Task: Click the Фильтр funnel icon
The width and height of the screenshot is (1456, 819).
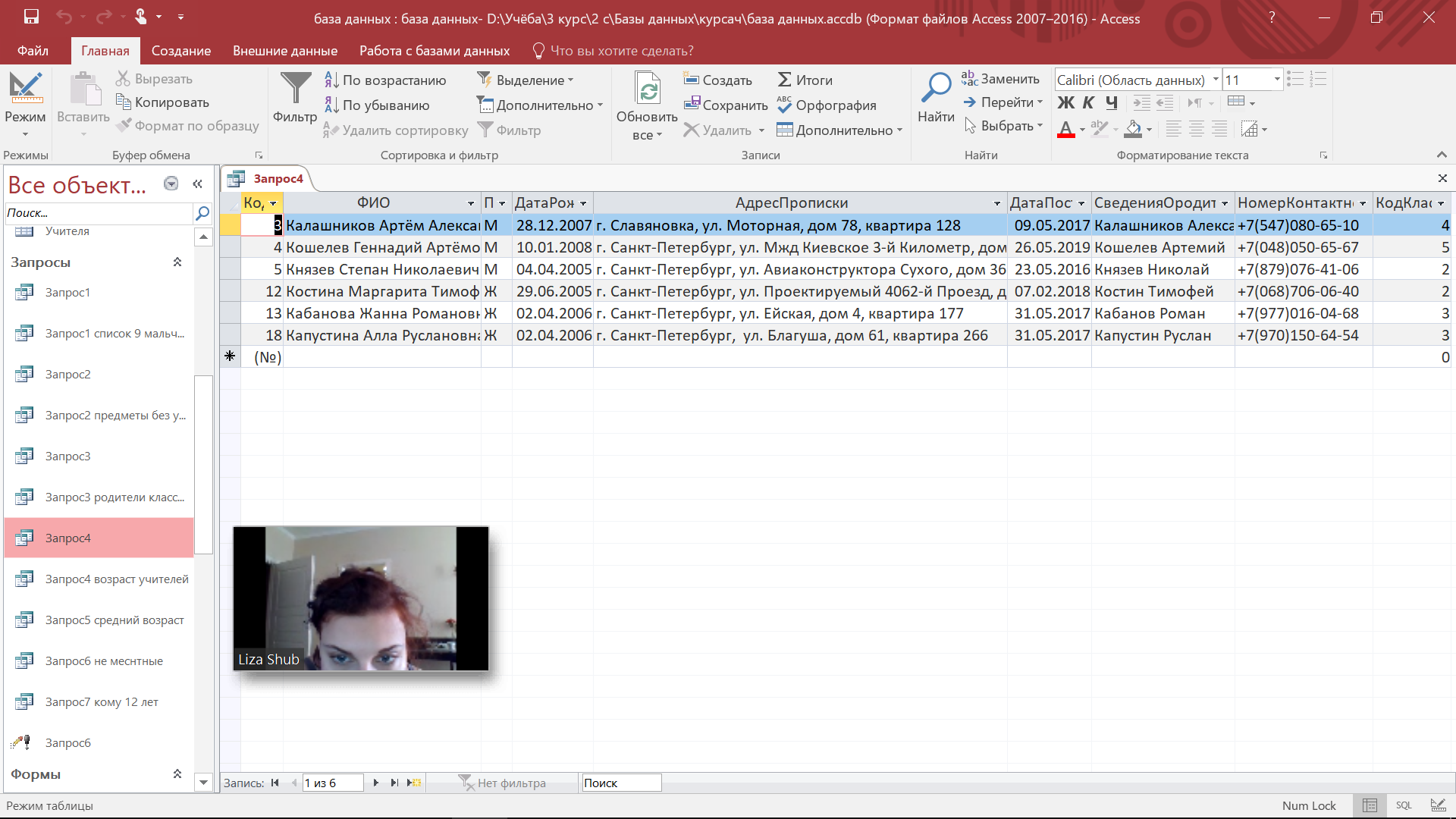Action: (x=295, y=89)
